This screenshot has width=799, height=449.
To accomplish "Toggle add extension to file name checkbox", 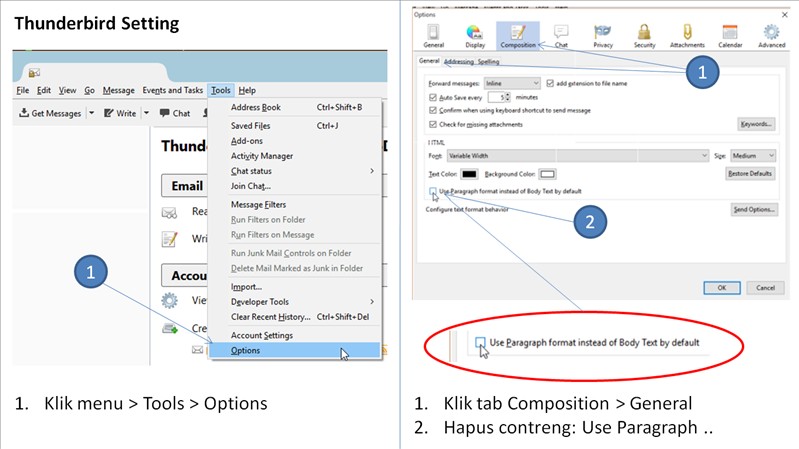I will click(550, 83).
